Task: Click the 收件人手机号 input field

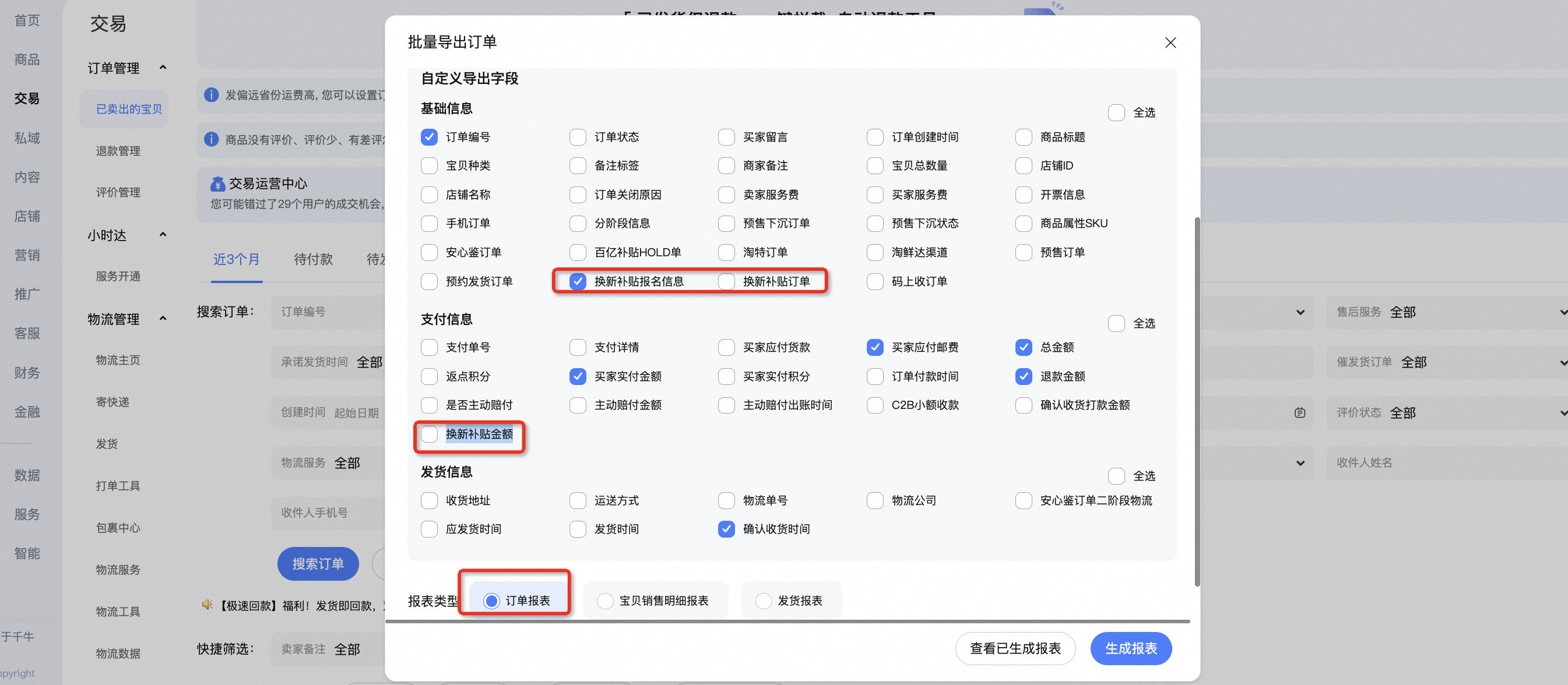Action: pyautogui.click(x=329, y=513)
